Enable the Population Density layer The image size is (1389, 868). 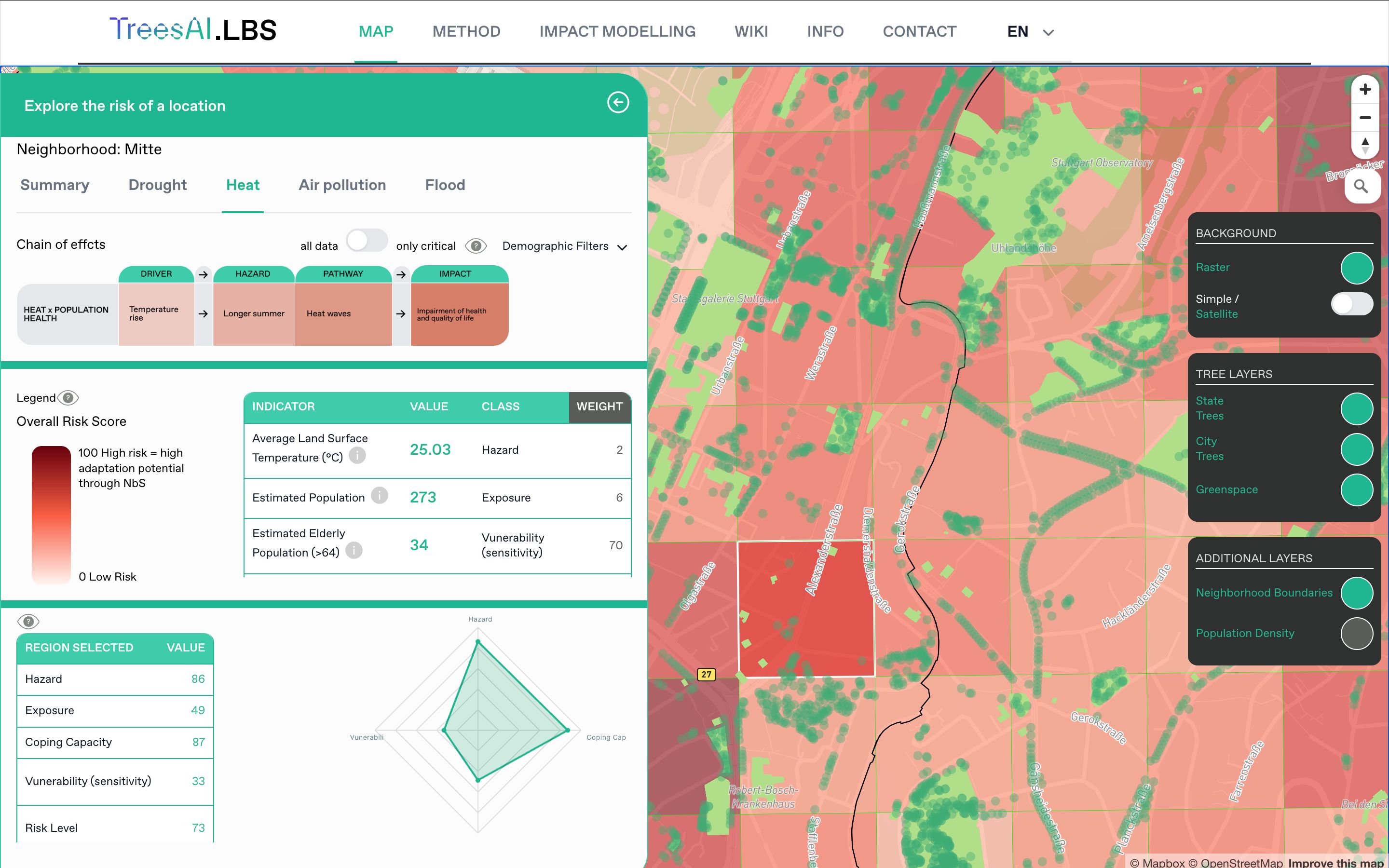pyautogui.click(x=1356, y=633)
